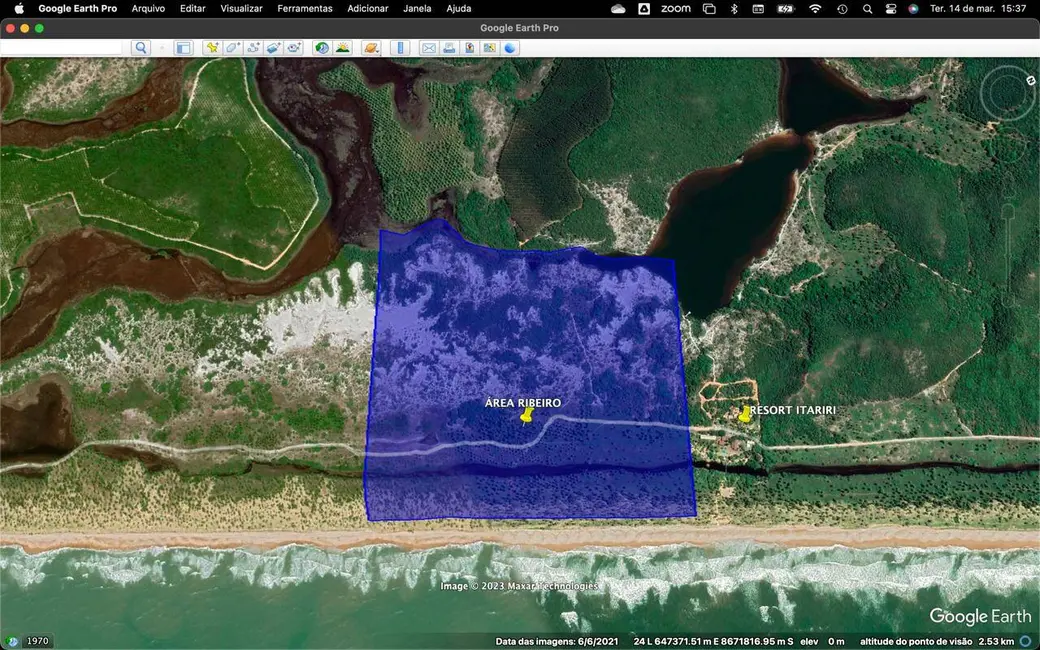Click the RESORT ITARIRI placemark pin
The width and height of the screenshot is (1040, 650).
point(745,413)
